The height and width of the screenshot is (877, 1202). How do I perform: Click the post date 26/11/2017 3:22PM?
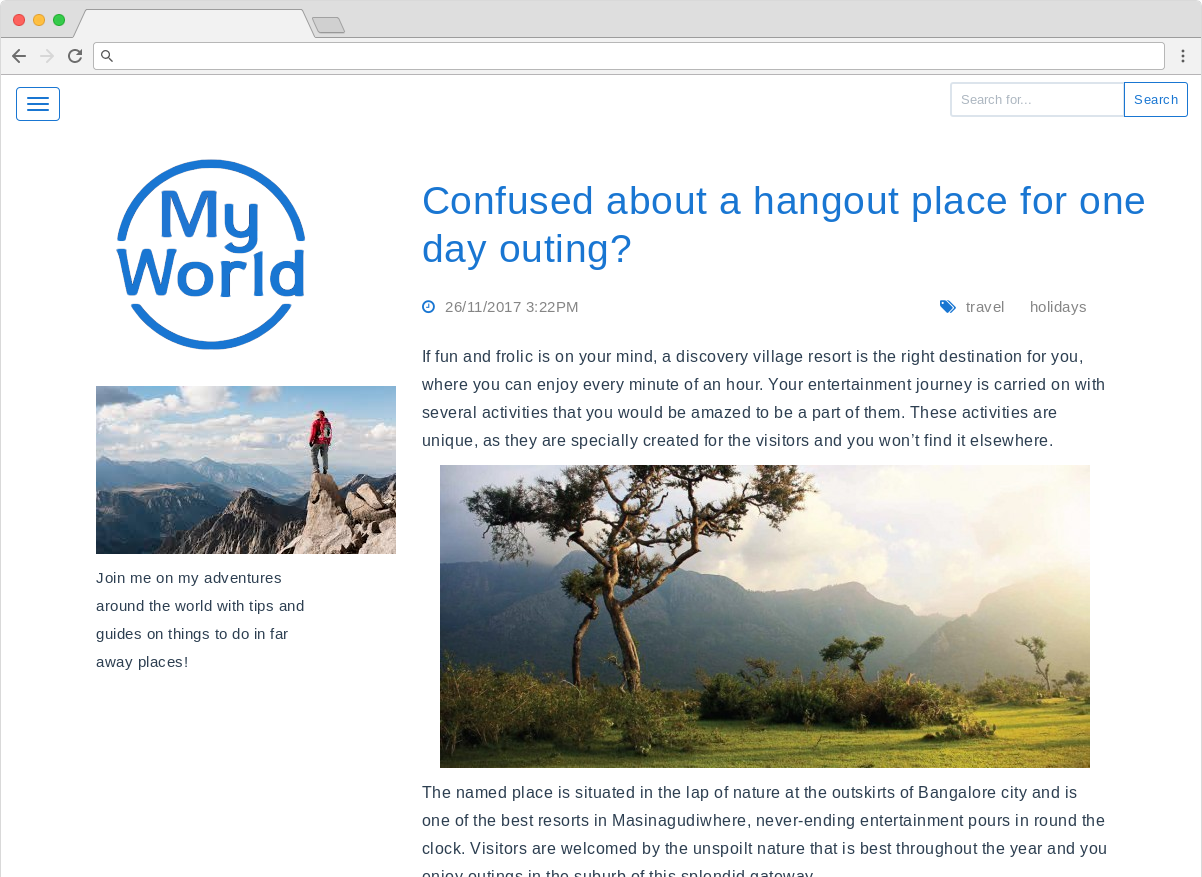(x=512, y=307)
